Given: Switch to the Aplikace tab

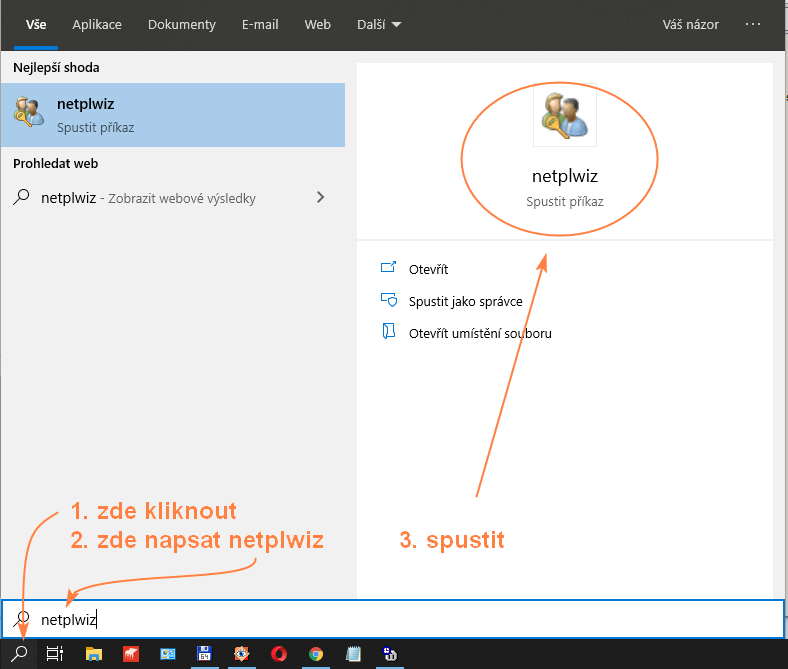Looking at the screenshot, I should pyautogui.click(x=96, y=25).
